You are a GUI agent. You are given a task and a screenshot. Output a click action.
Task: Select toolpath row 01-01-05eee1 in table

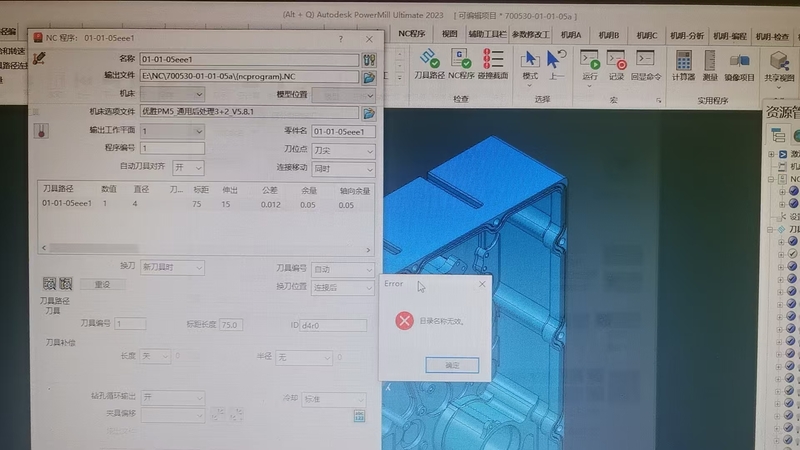coord(206,204)
